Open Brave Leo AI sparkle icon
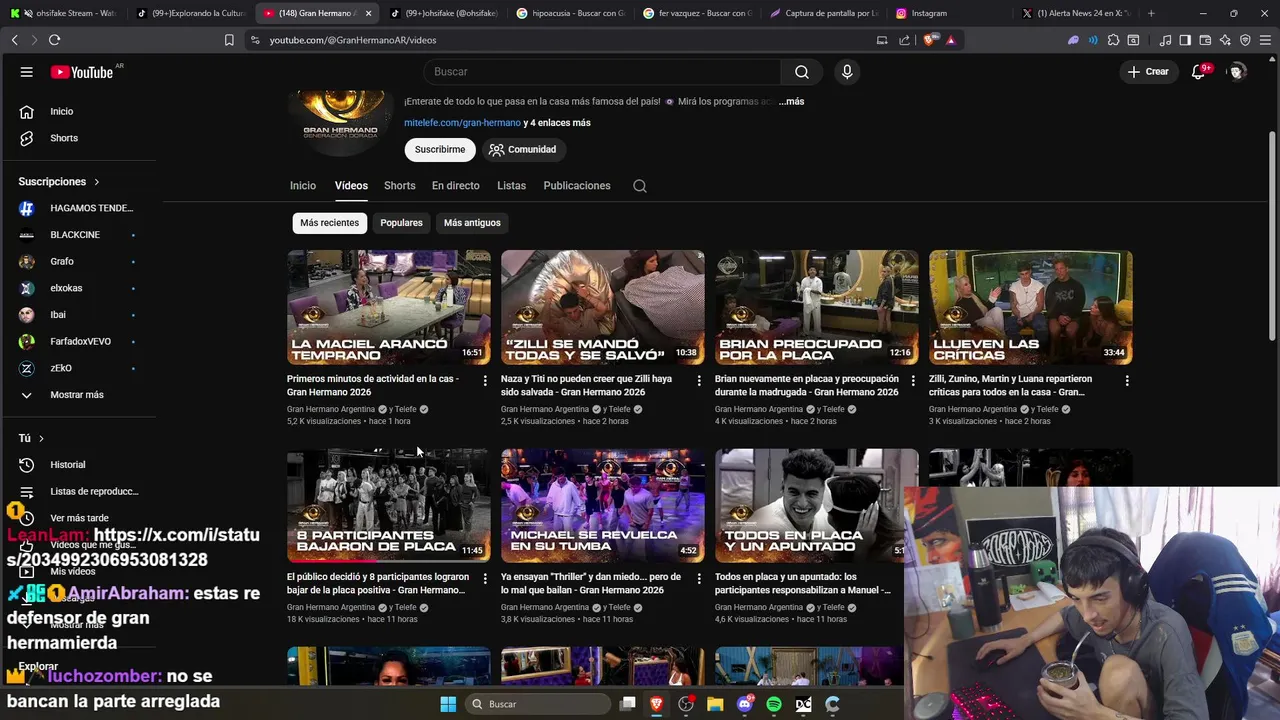 click(x=1225, y=40)
